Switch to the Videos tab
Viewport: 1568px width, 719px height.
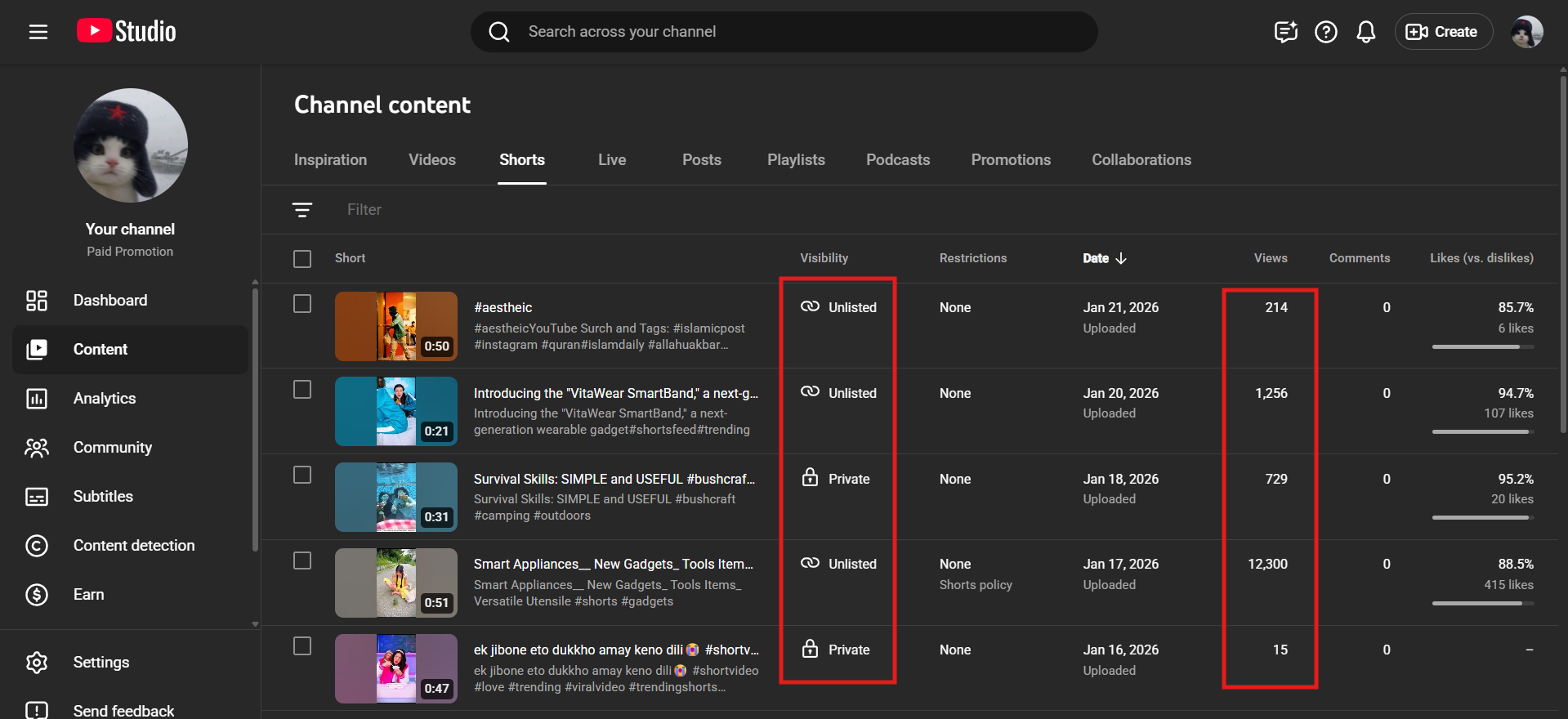[x=432, y=160]
